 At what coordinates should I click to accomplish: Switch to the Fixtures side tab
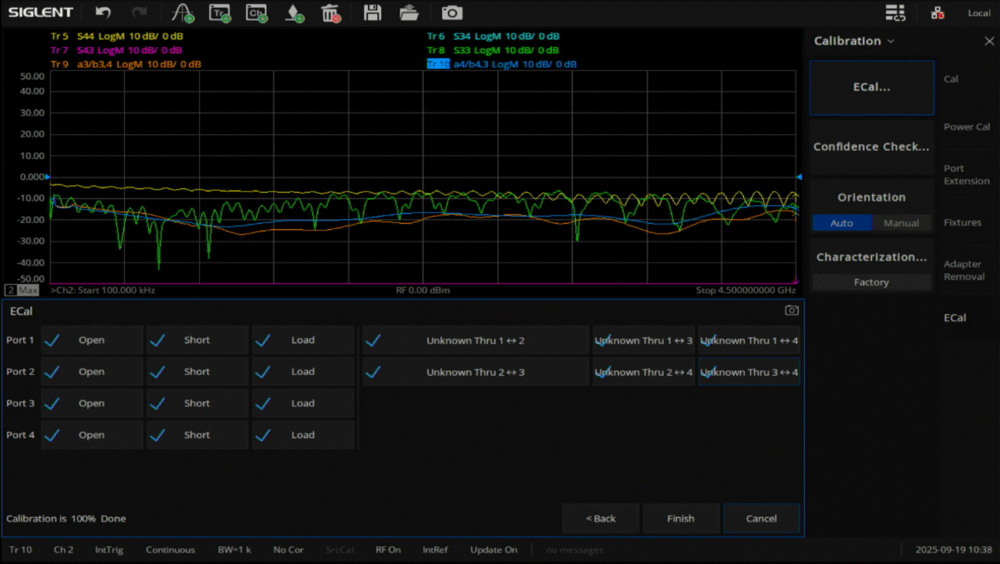[x=963, y=223]
